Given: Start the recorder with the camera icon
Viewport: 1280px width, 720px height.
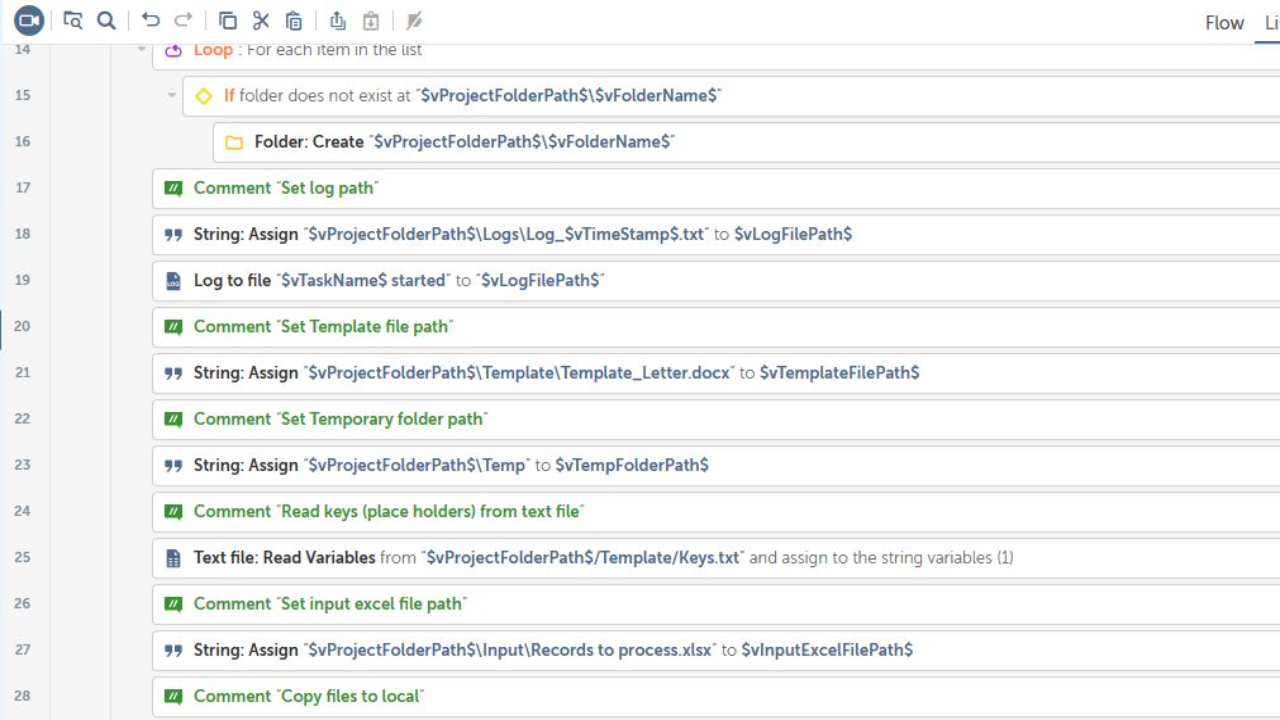Looking at the screenshot, I should point(29,20).
